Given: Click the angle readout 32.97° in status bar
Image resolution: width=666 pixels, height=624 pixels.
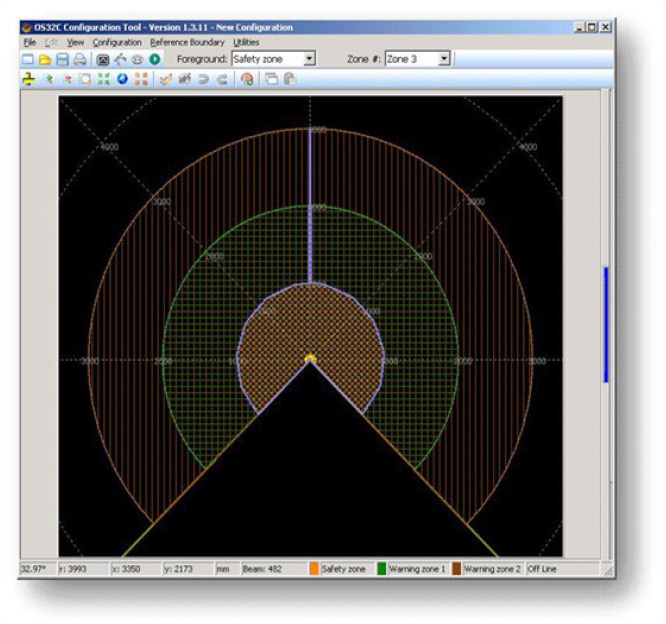Looking at the screenshot, I should pos(33,569).
